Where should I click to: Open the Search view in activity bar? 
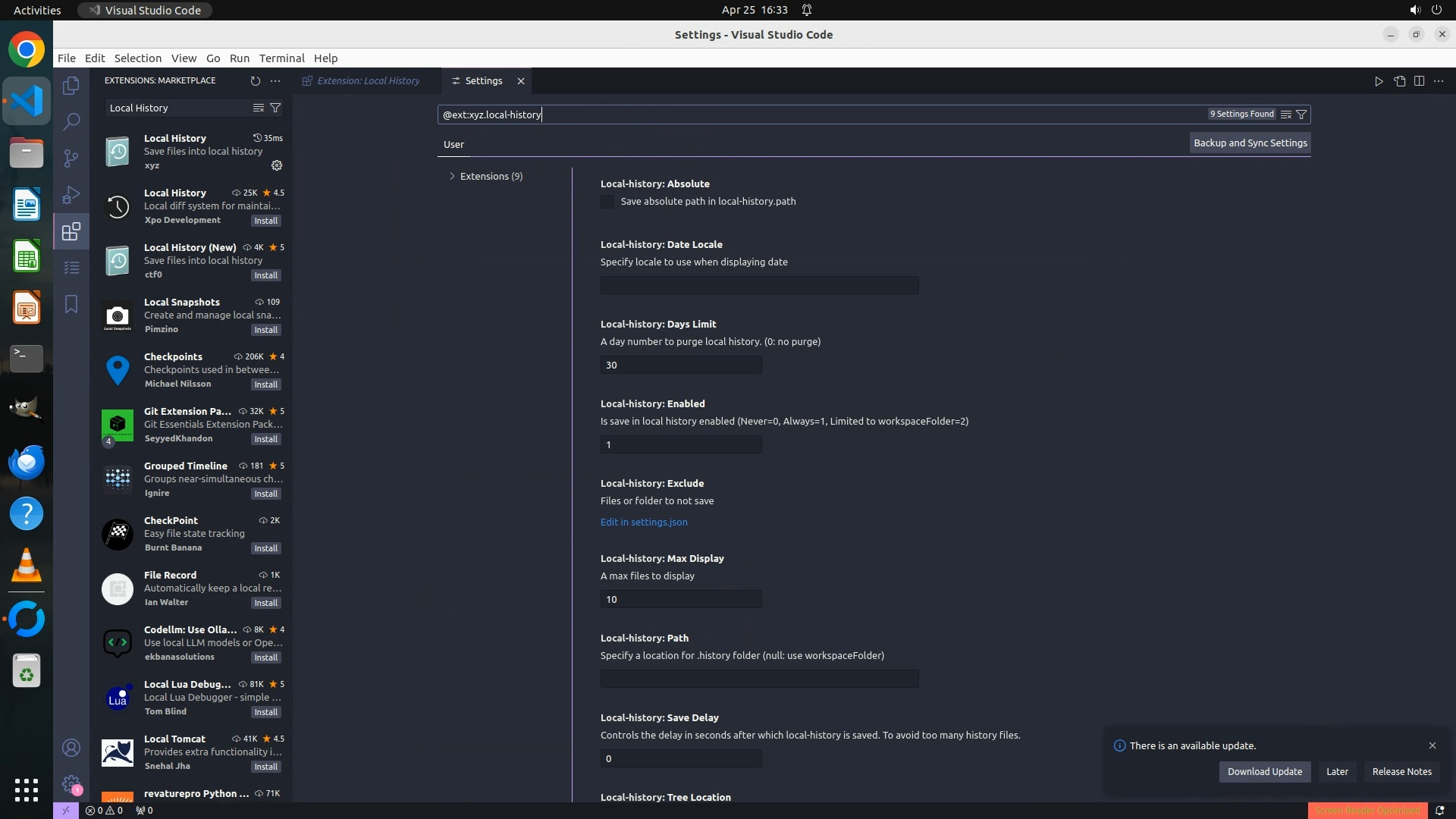tap(71, 121)
